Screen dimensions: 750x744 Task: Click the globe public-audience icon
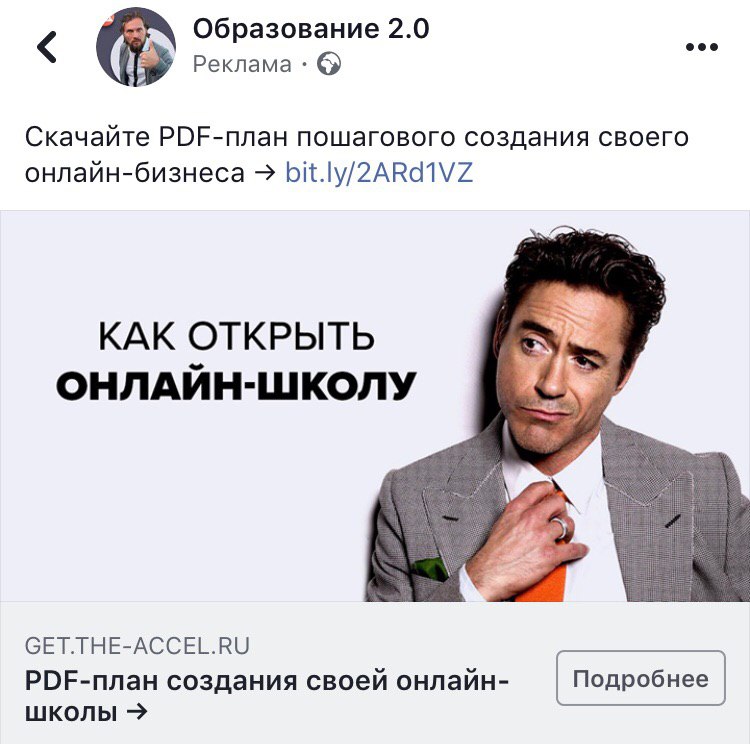tap(329, 64)
